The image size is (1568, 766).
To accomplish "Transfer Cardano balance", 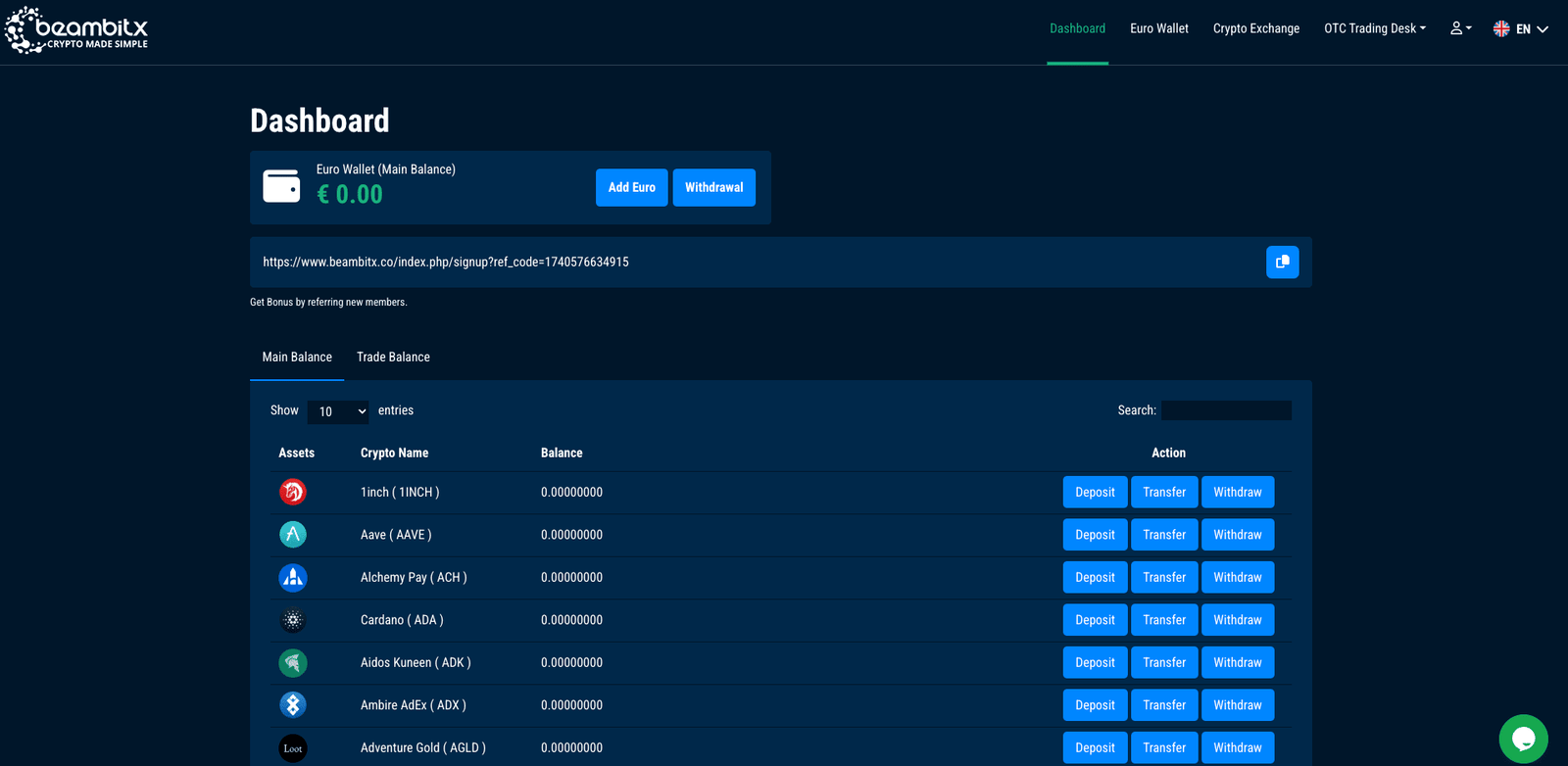I will pyautogui.click(x=1164, y=620).
